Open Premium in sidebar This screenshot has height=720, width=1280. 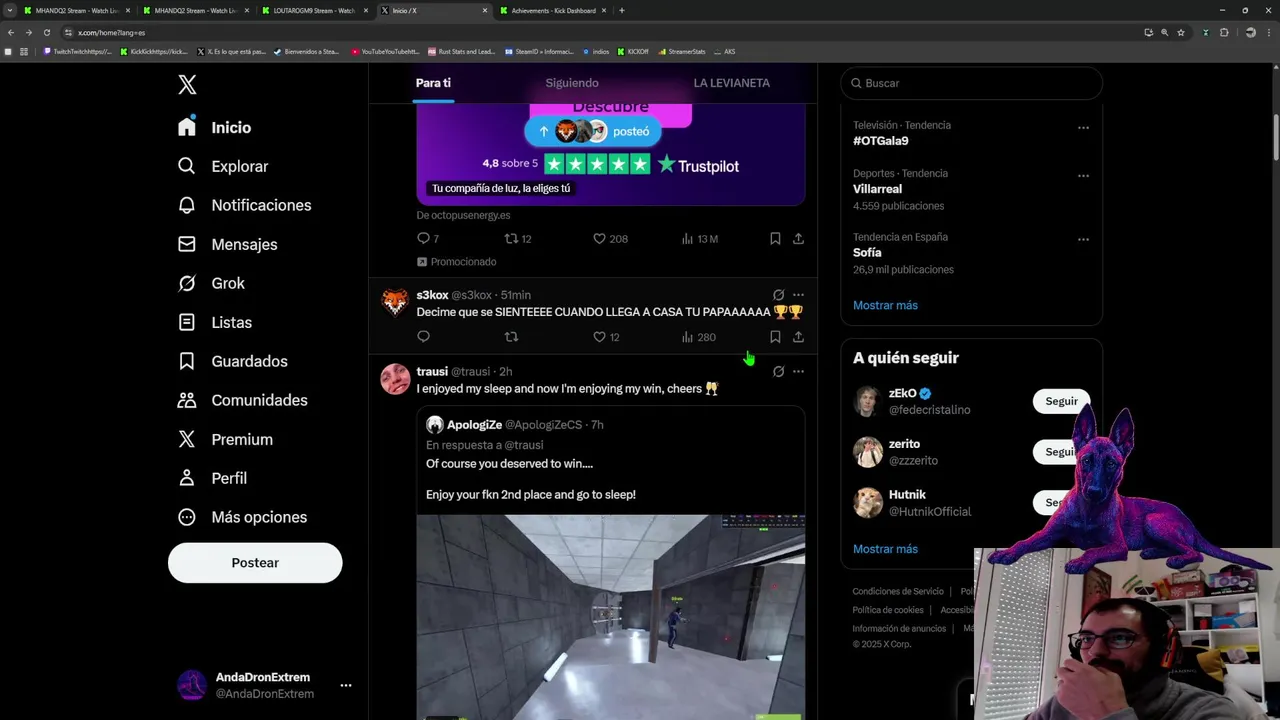coord(225,439)
